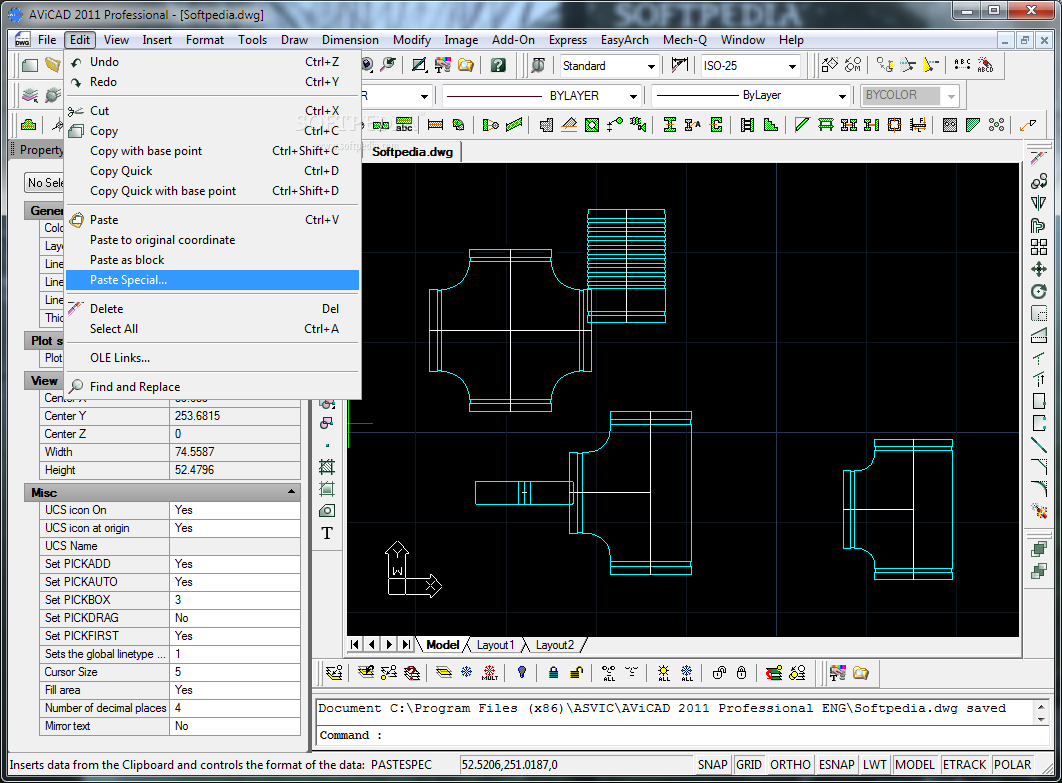Select the Trim tool
This screenshot has width=1062, height=783.
[1038, 358]
